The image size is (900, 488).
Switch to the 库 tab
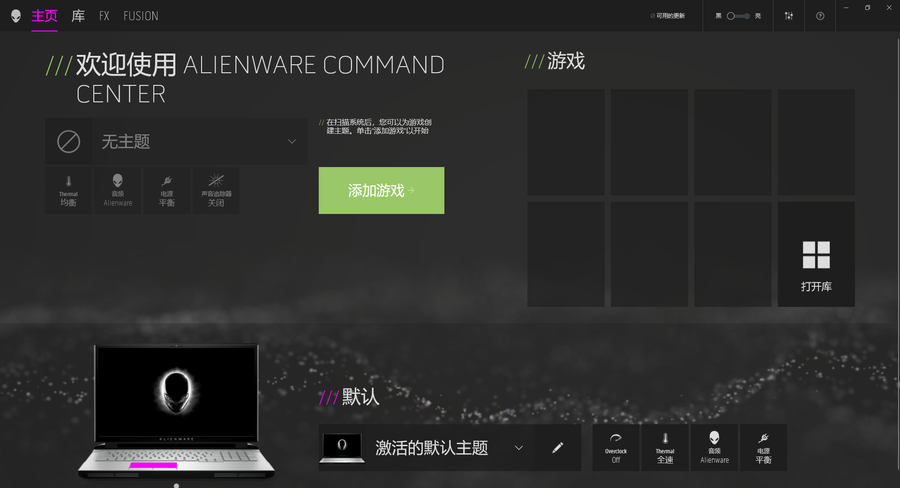(x=78, y=16)
